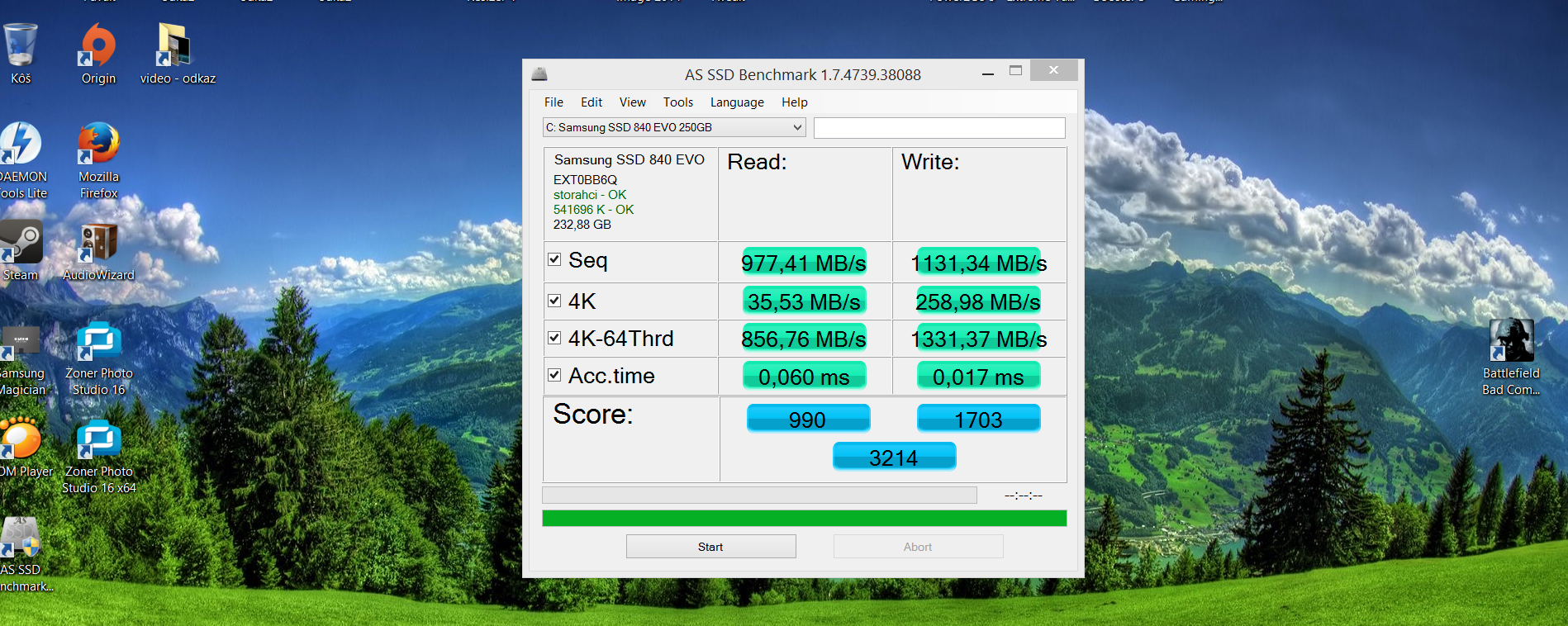Launch Mozilla Firefox from desktop
This screenshot has height=626, width=1568.
(98, 160)
